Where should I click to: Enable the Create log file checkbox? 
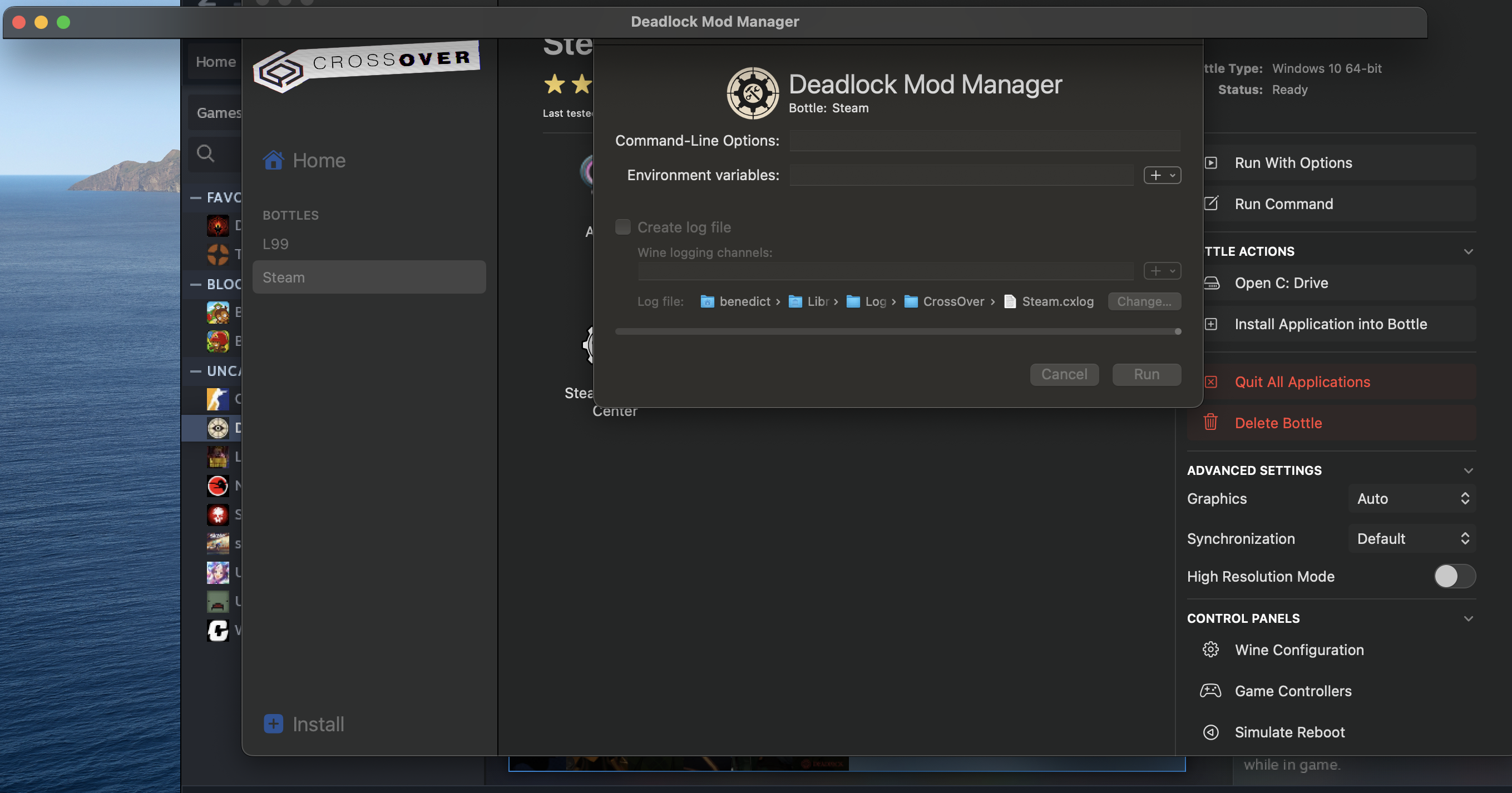click(x=622, y=226)
